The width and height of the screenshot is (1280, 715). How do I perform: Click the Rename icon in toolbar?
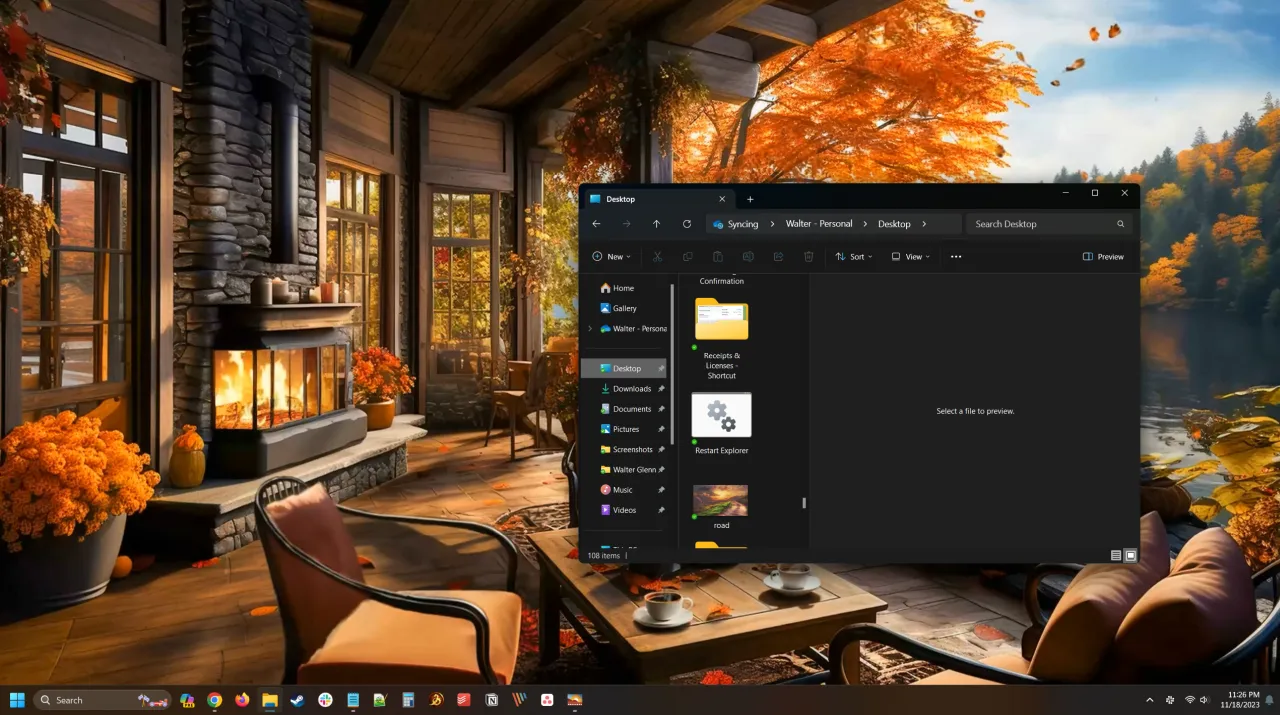tap(748, 257)
